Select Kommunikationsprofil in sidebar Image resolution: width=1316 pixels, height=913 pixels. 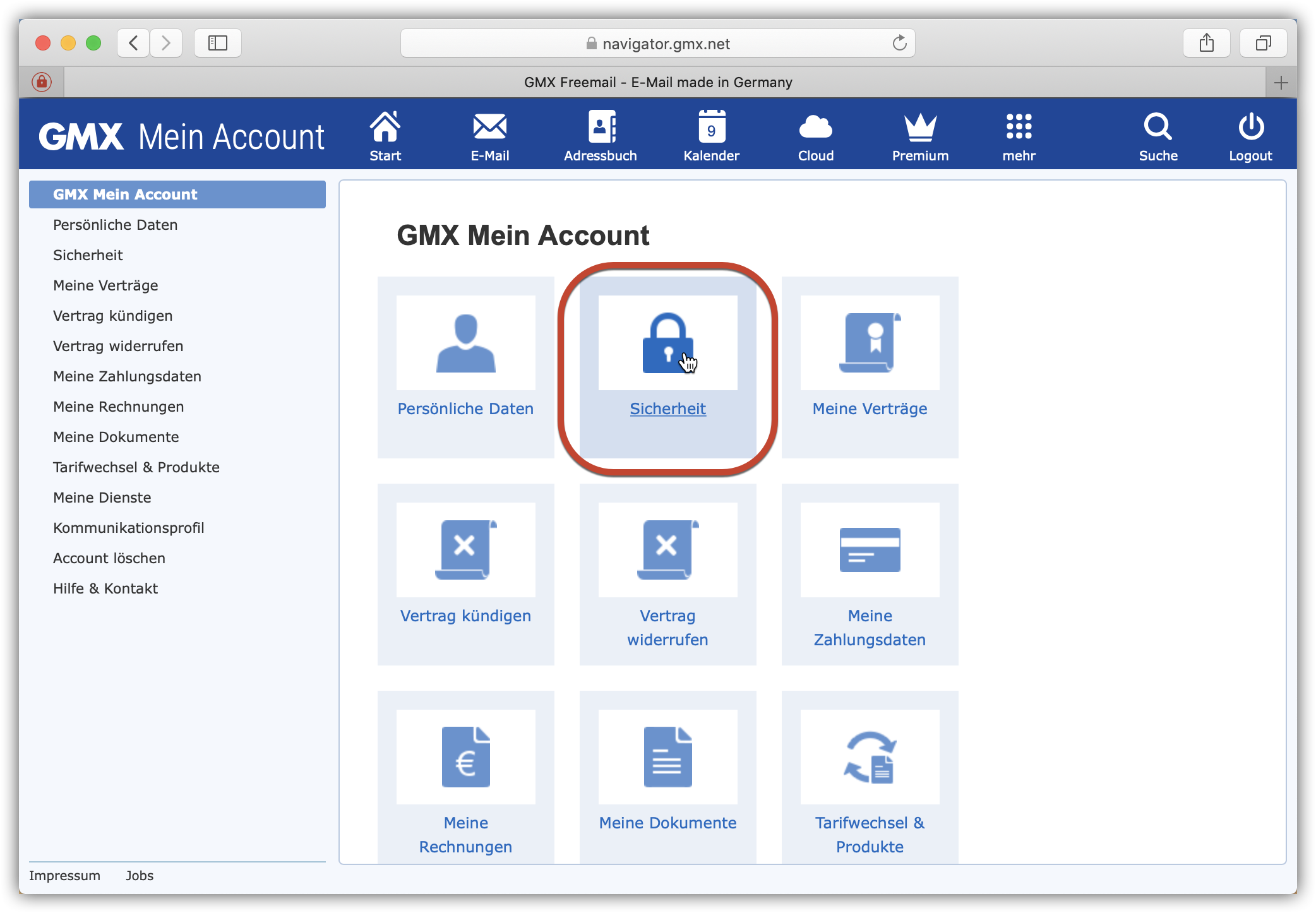pyautogui.click(x=128, y=528)
